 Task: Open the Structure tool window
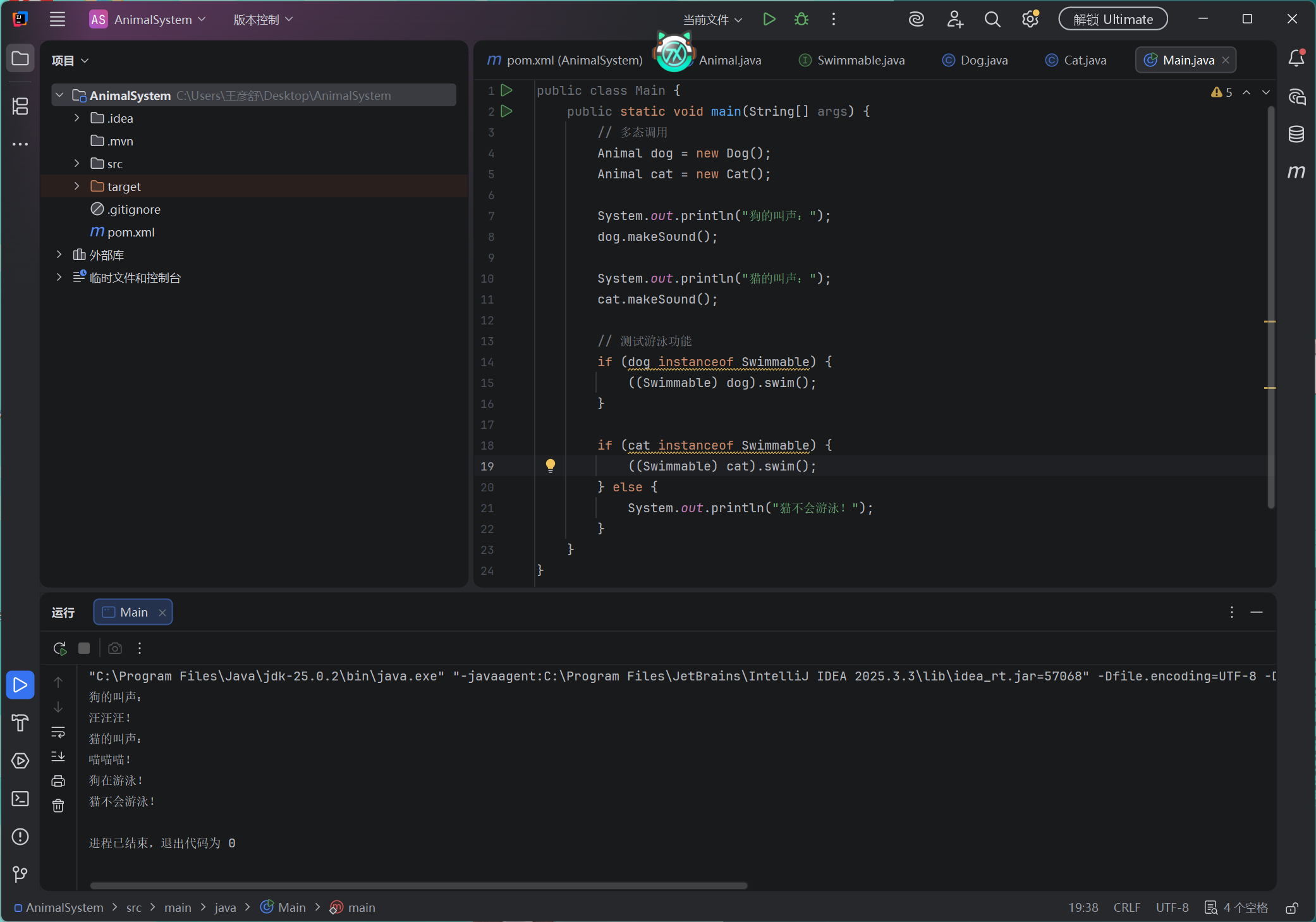[20, 106]
